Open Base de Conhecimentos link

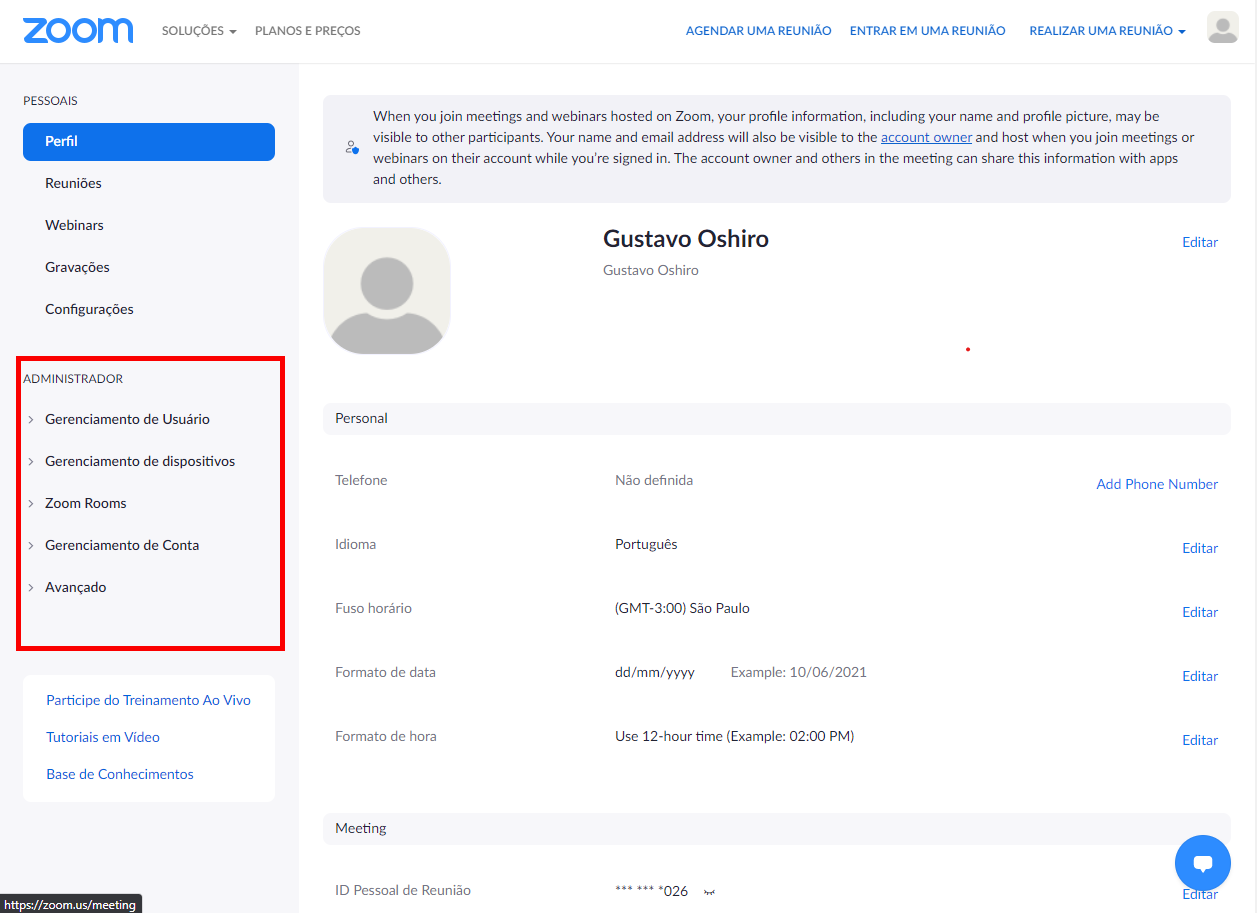120,774
